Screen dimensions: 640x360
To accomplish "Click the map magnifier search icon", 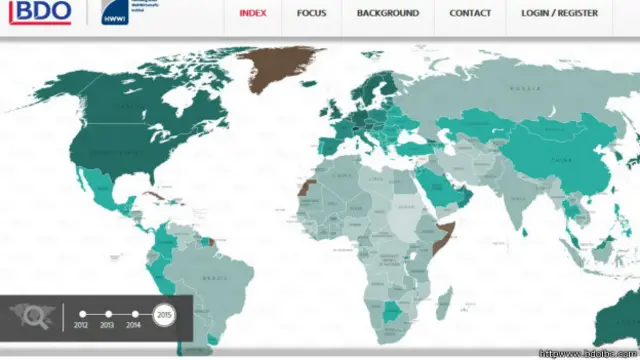I will coord(33,316).
